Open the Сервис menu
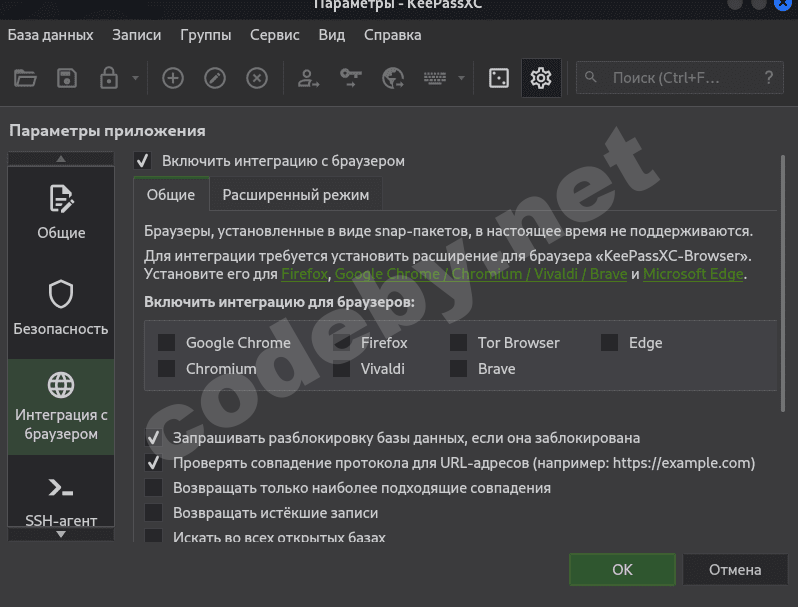The image size is (798, 607). click(275, 35)
